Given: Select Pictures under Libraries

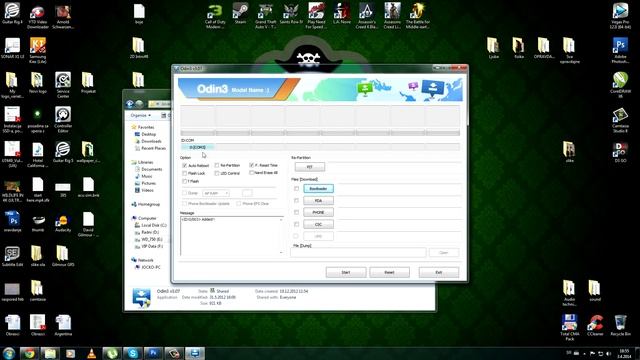Looking at the screenshot, I should tap(148, 183).
